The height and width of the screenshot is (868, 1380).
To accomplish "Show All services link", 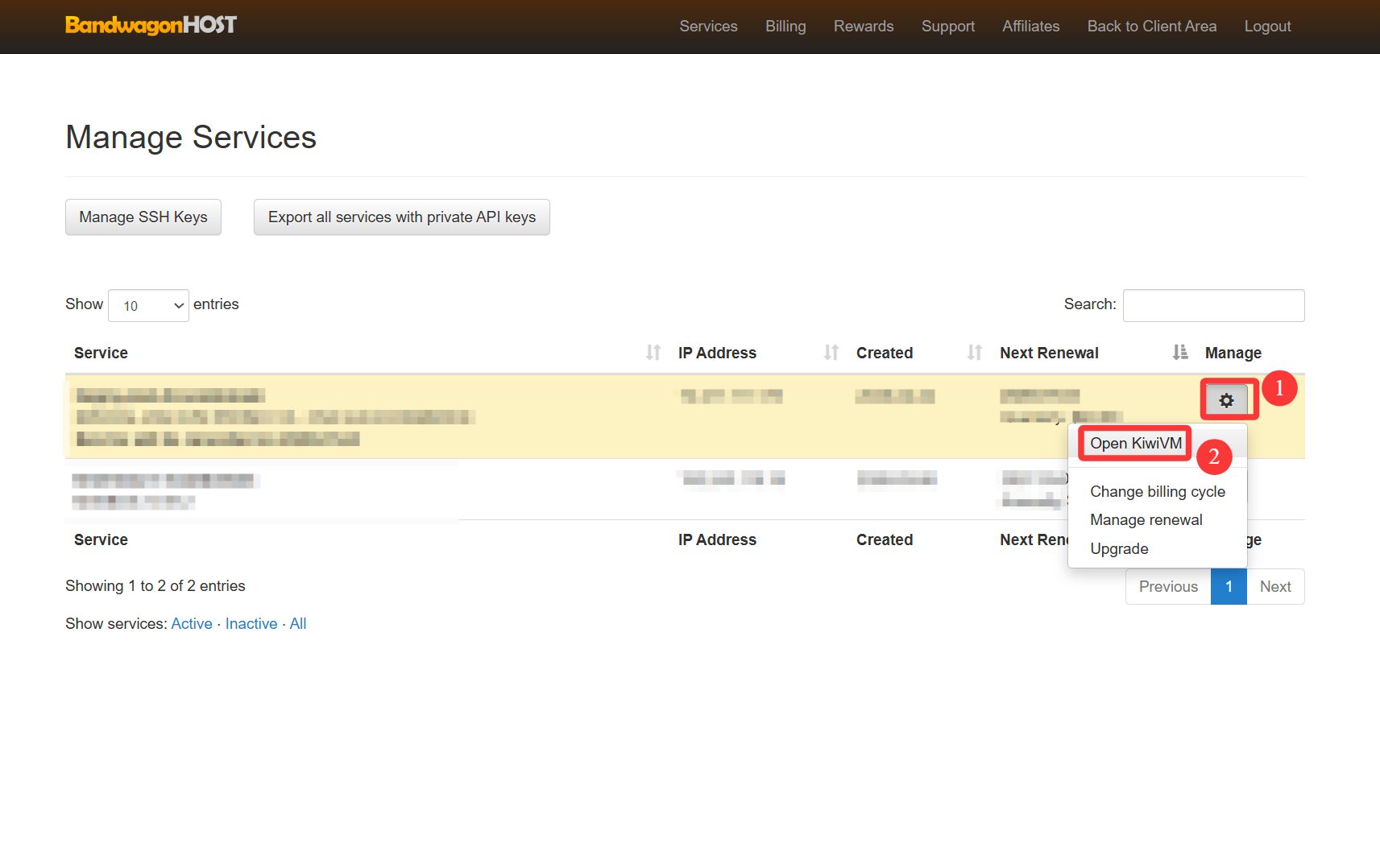I will [x=298, y=624].
